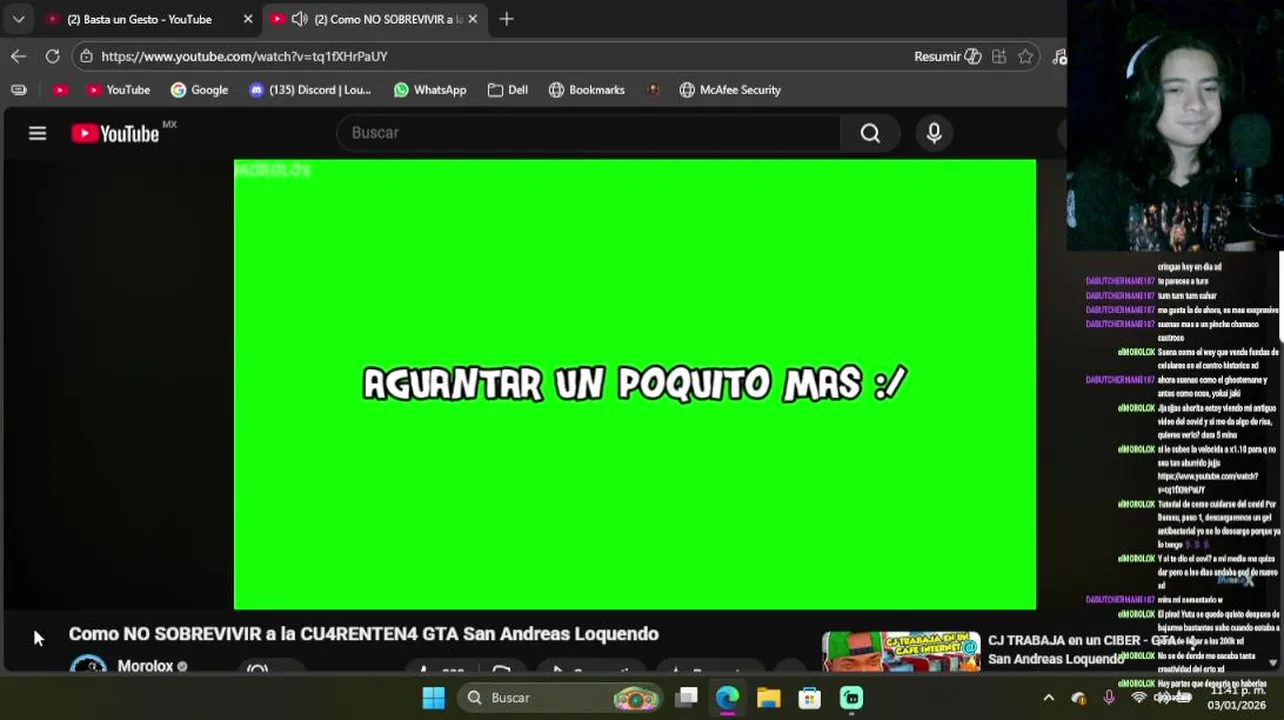Add page to favorites with star icon
Viewport: 1284px width, 720px height.
click(1025, 56)
